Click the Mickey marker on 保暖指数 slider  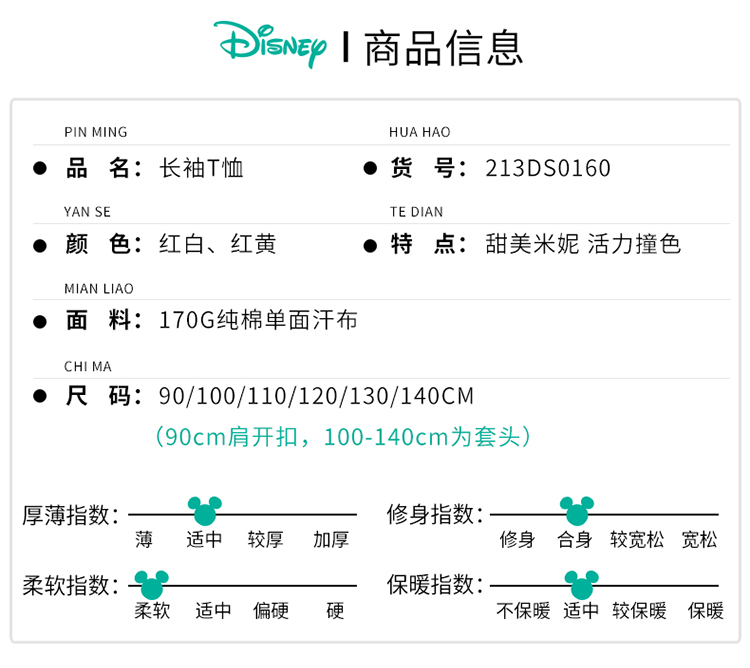click(582, 584)
